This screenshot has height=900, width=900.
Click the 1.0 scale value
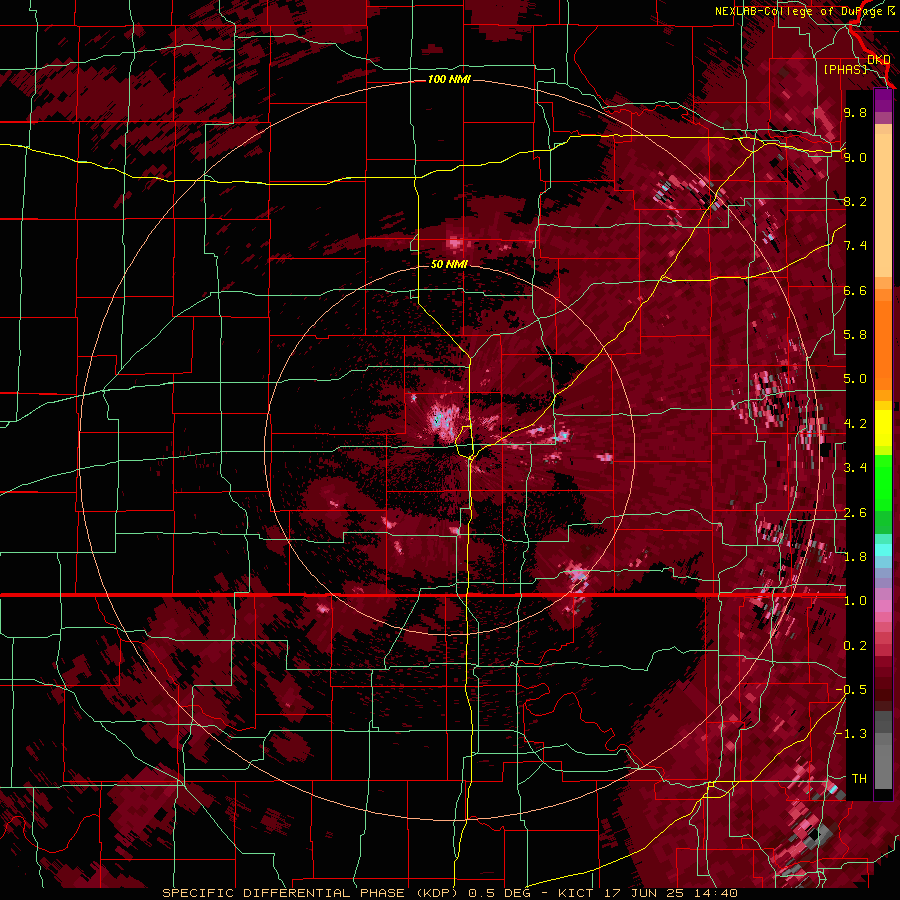pyautogui.click(x=855, y=601)
